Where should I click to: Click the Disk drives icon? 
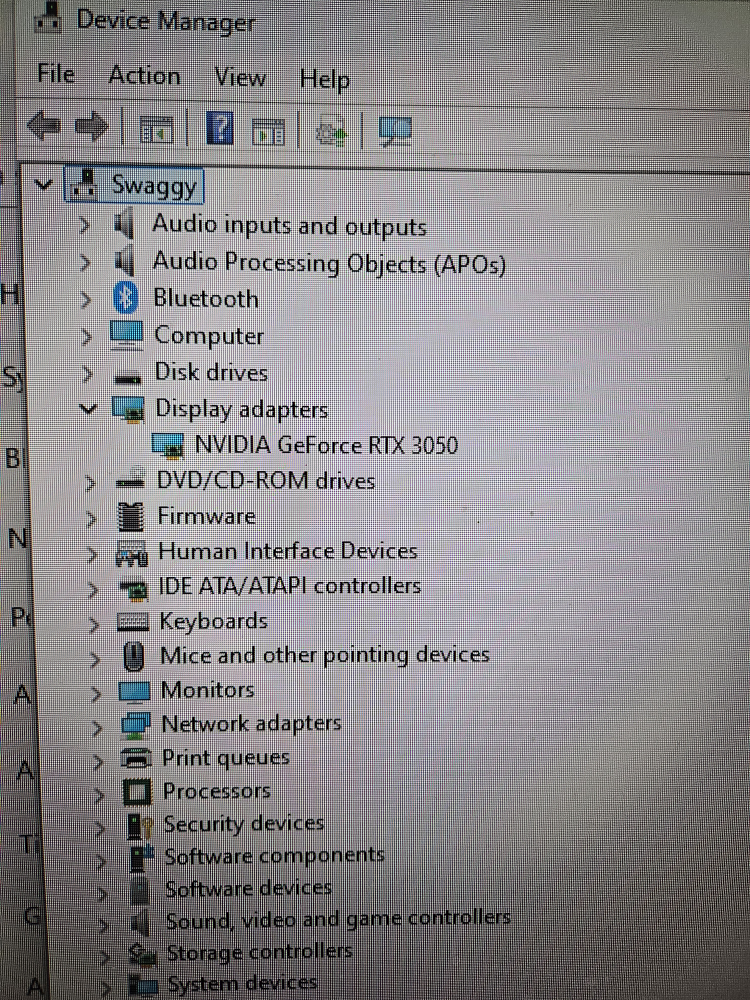click(x=128, y=378)
